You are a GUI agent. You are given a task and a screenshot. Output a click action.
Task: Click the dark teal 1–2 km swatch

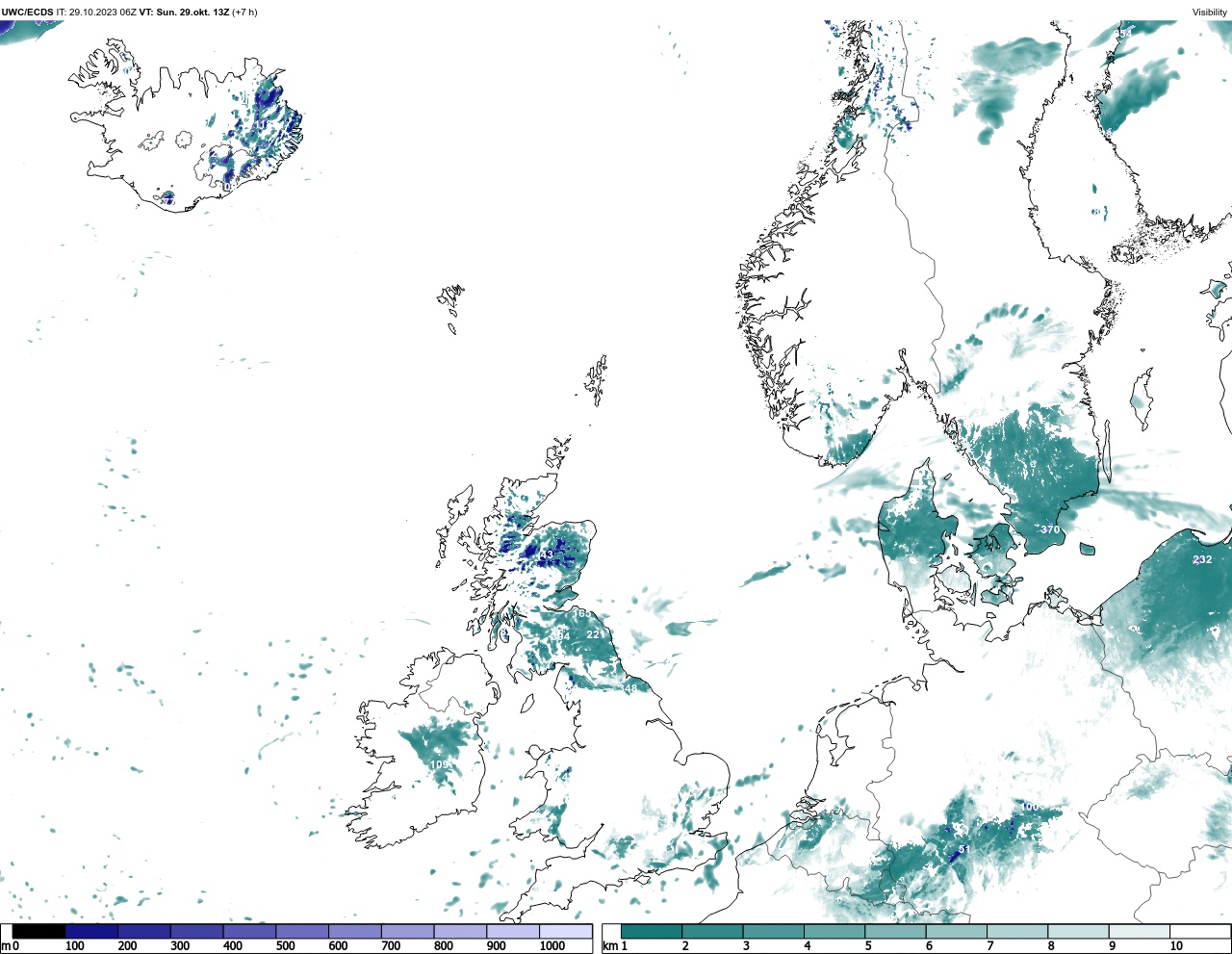tap(652, 931)
